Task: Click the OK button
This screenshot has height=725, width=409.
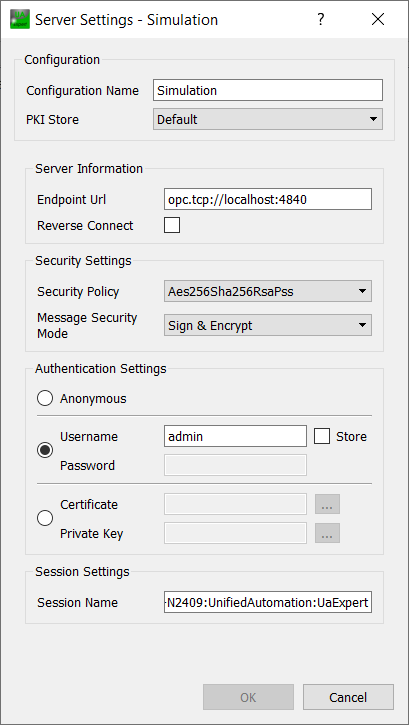Action: click(248, 697)
